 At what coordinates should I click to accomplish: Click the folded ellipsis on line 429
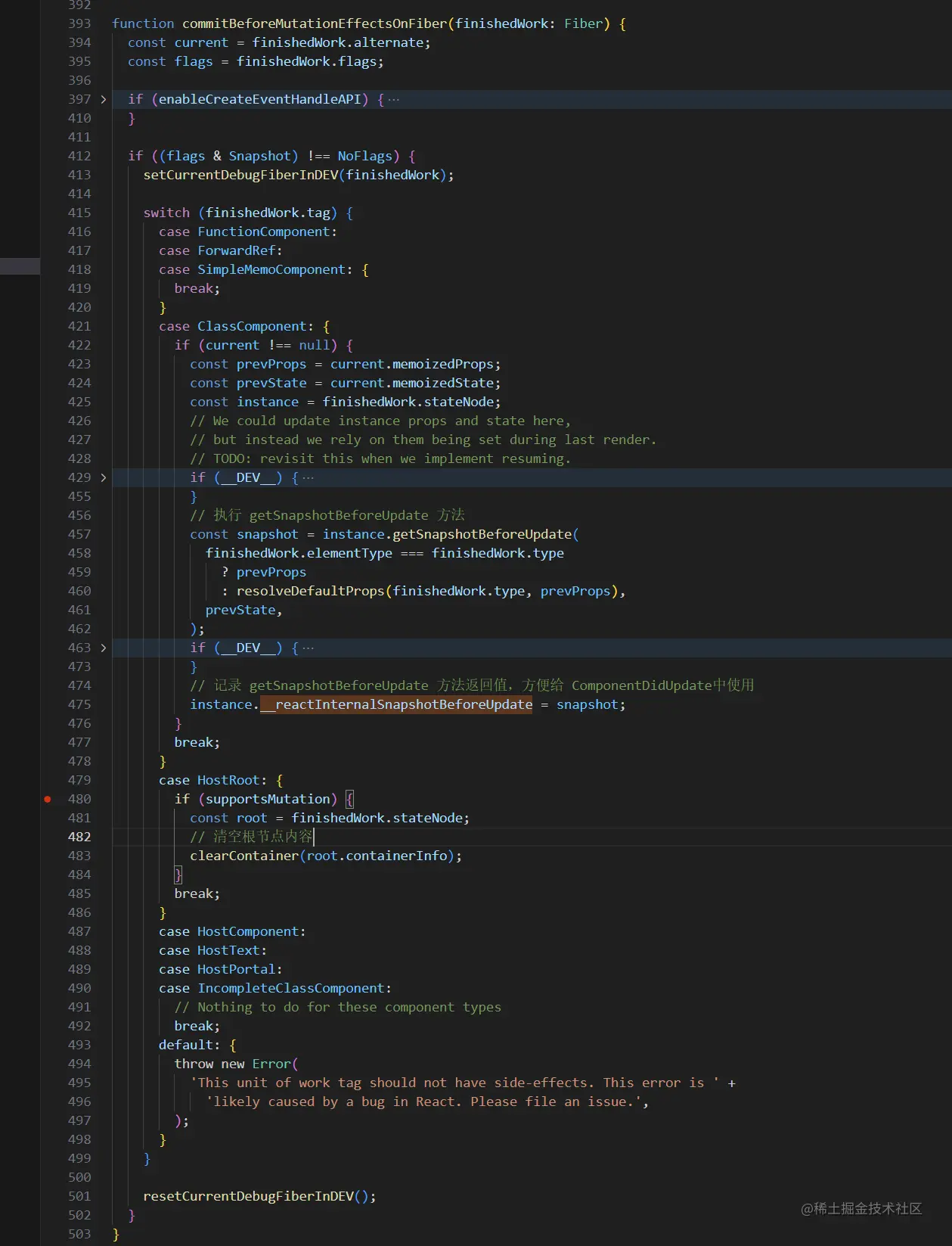(308, 477)
